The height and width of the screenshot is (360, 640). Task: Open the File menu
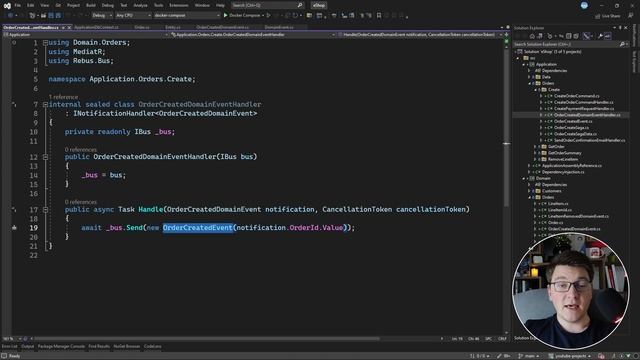click(18, 5)
